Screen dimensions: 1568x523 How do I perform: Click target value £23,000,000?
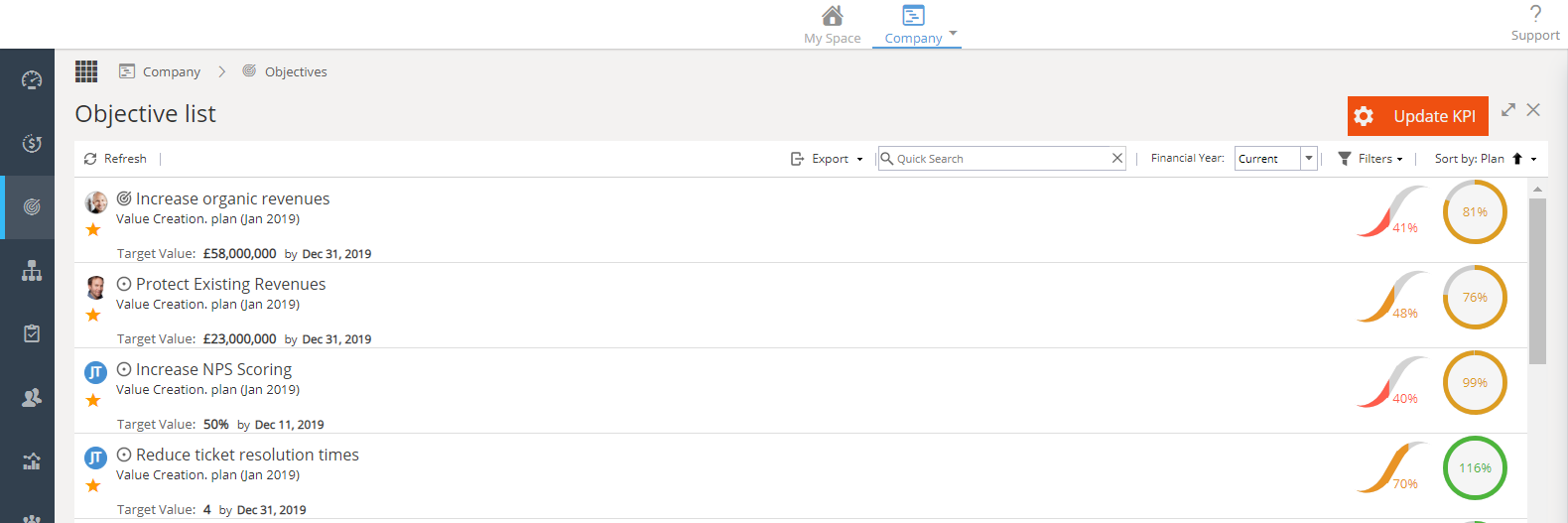click(240, 339)
